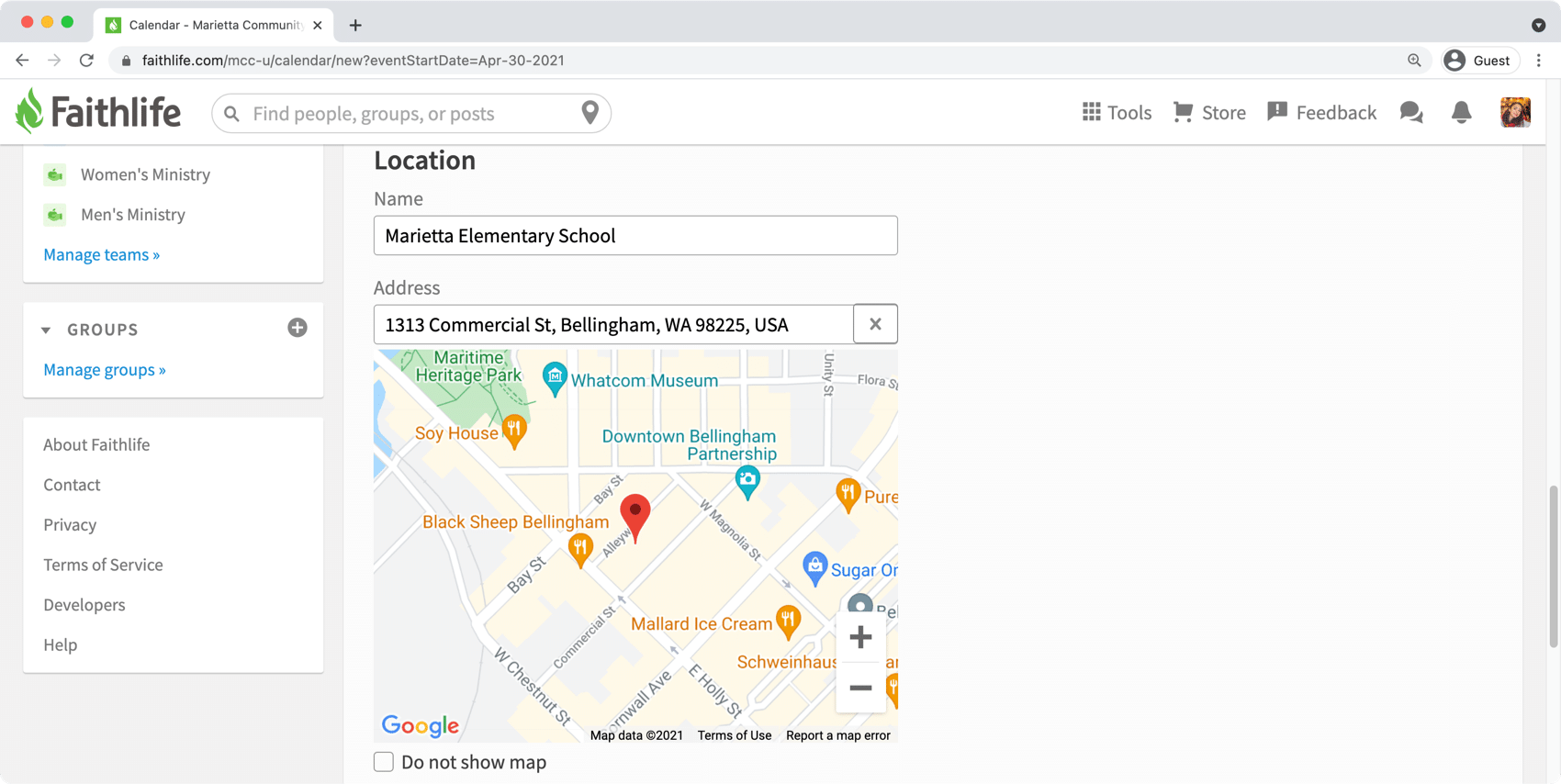Close the Calendar tab
The image size is (1561, 784).
point(318,25)
